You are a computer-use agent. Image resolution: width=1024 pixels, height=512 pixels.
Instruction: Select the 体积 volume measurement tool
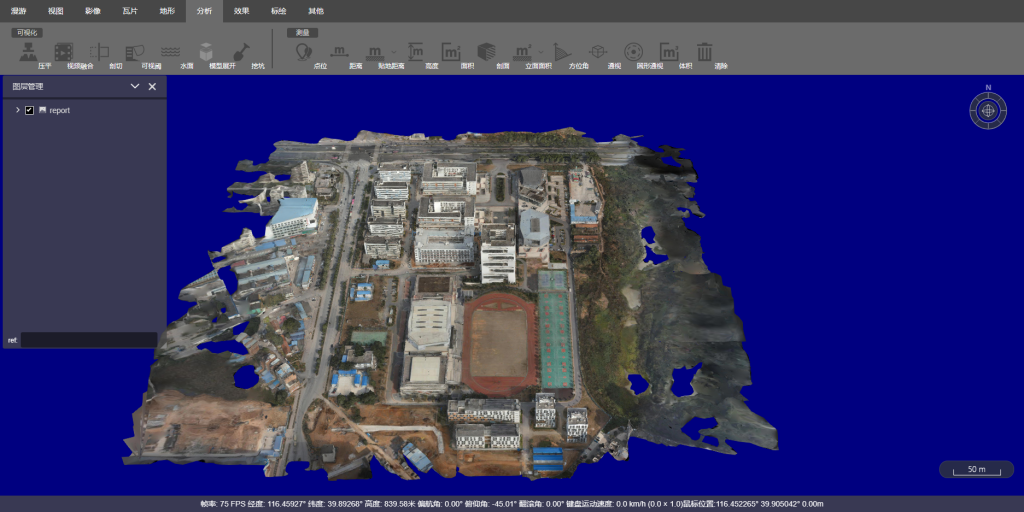point(669,52)
